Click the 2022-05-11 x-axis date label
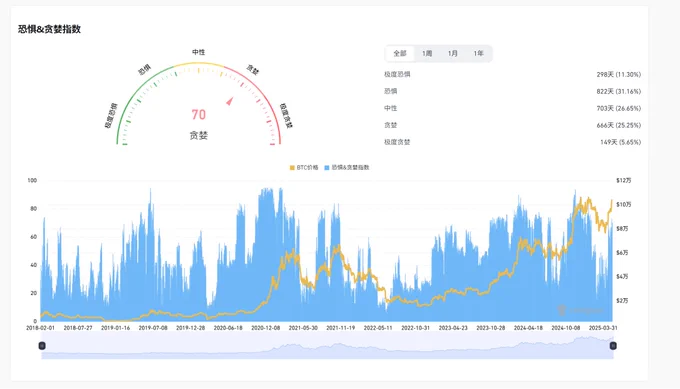The height and width of the screenshot is (389, 680). tap(378, 328)
